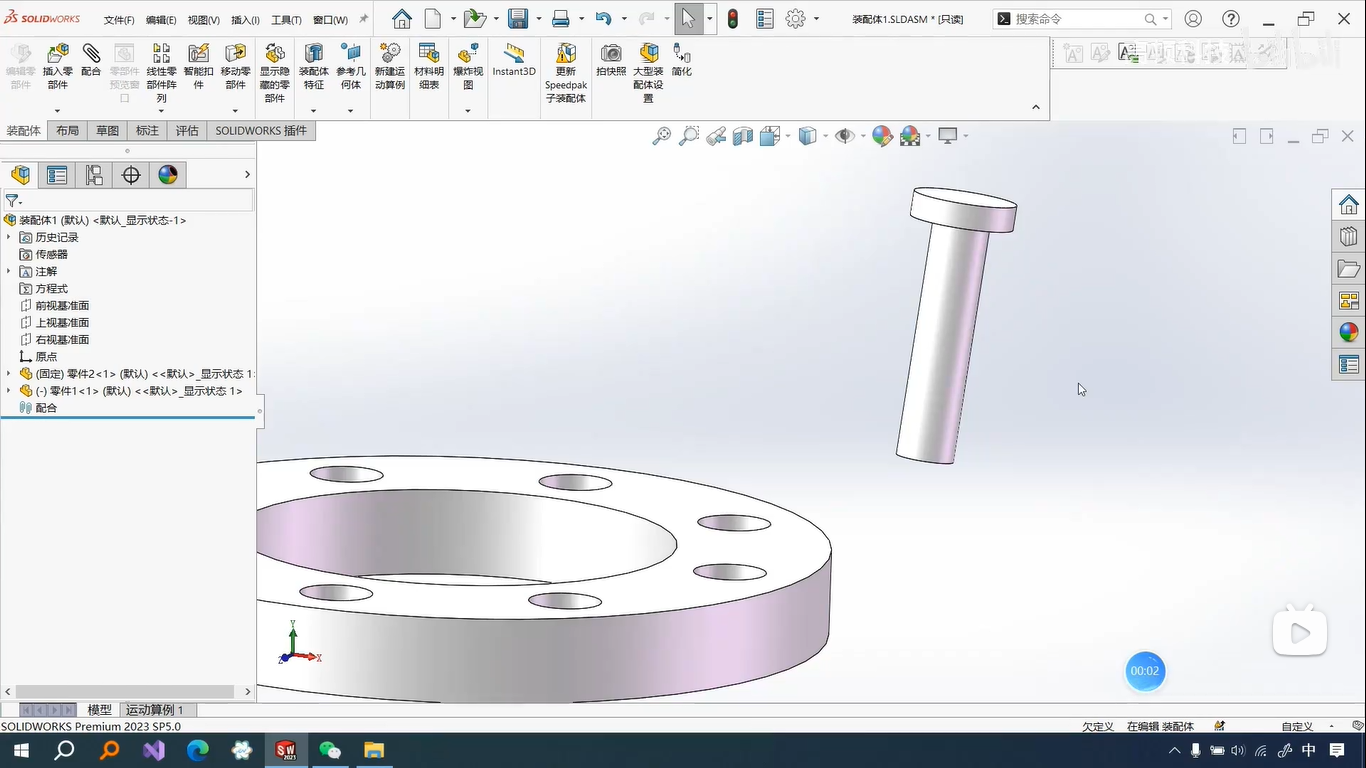
Task: Select the 配合 (Mate) paperclip tool
Action: [x=91, y=54]
